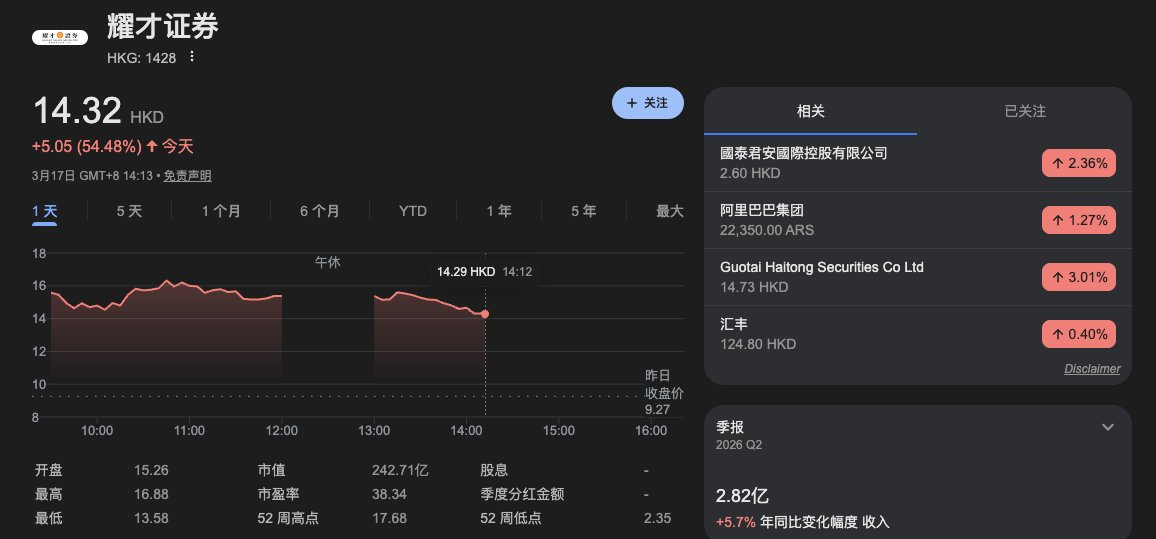Click the 最高 value 16.88

(x=151, y=494)
